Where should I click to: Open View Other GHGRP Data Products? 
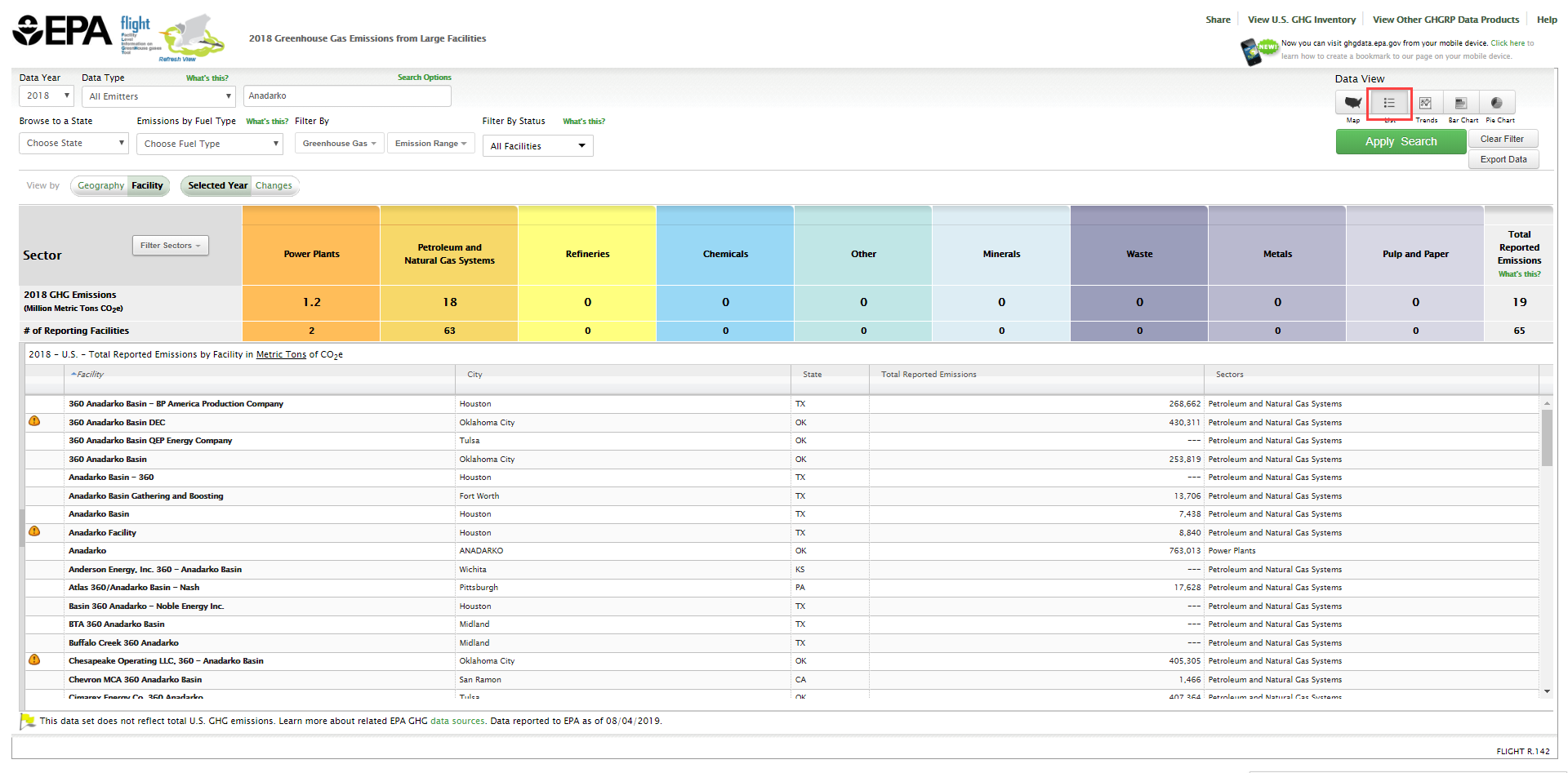[x=1445, y=20]
